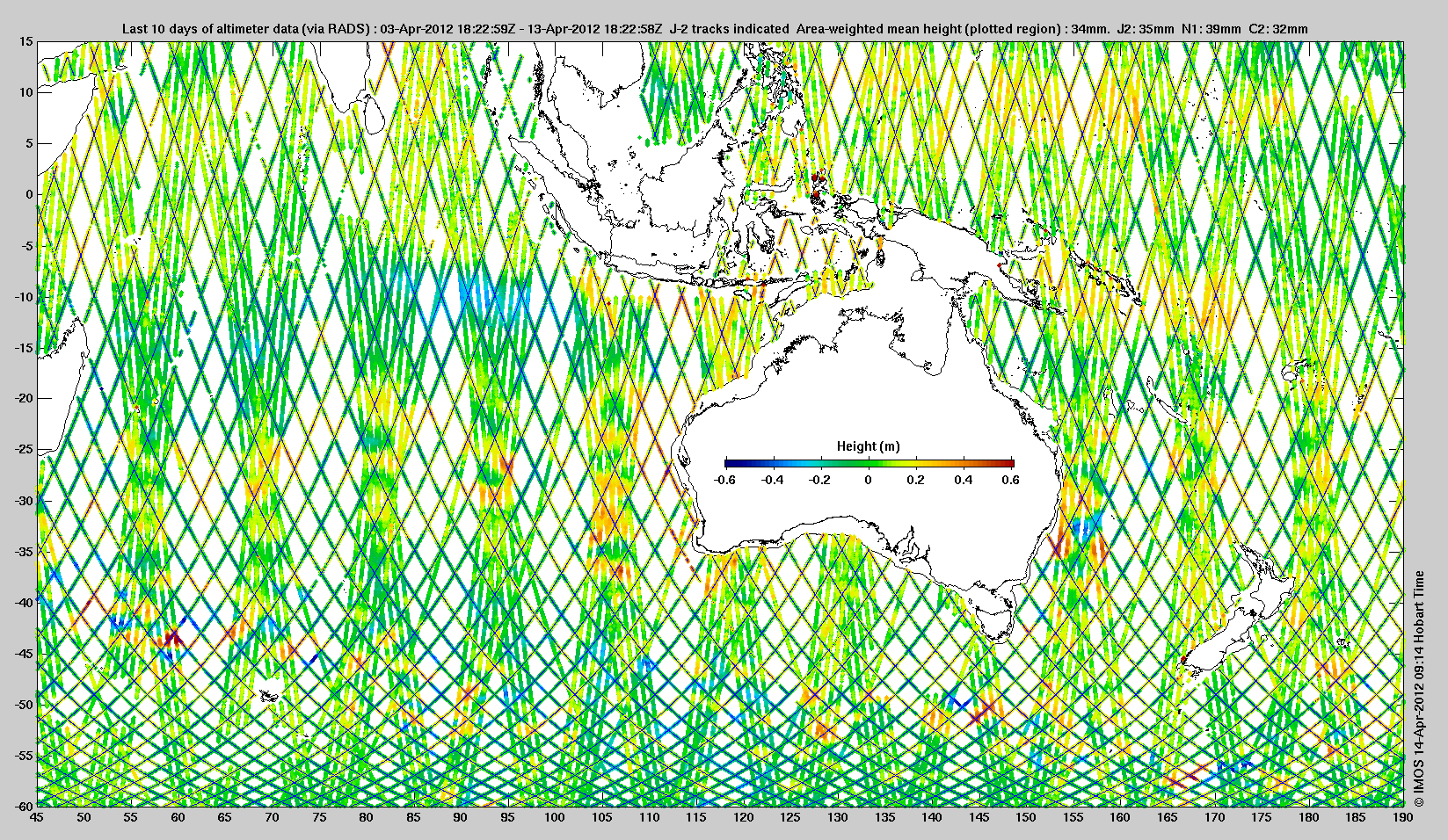
Task: Click longitude axis label '110'
Action: tap(649, 817)
